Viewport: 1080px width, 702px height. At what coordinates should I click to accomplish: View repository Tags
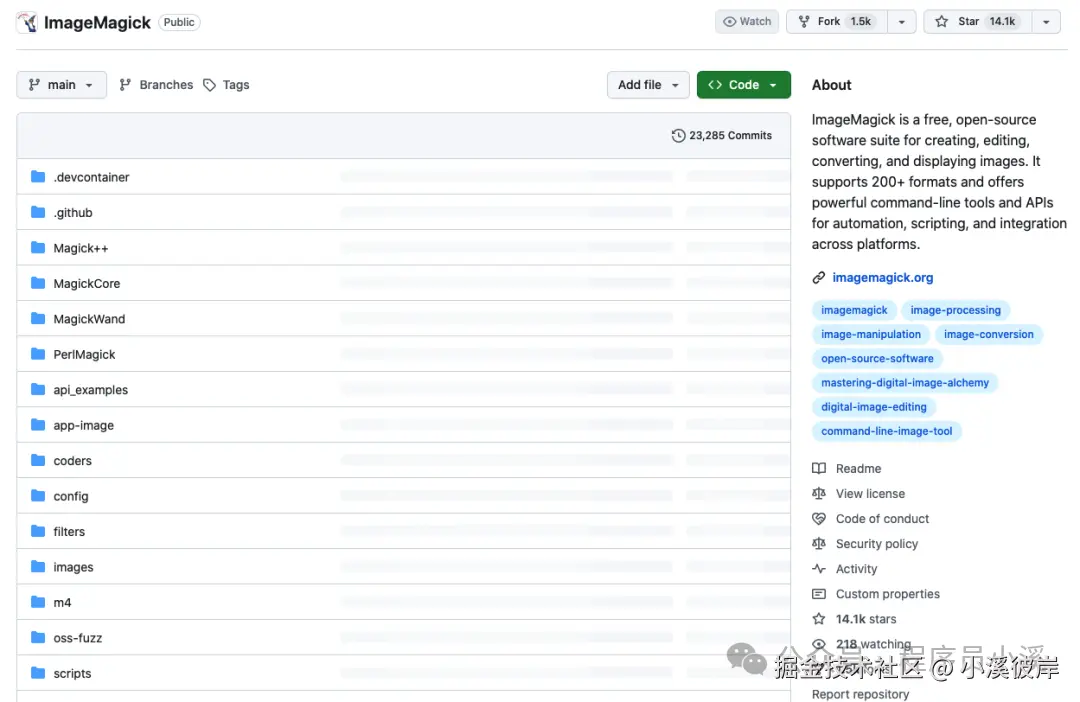[x=227, y=85]
